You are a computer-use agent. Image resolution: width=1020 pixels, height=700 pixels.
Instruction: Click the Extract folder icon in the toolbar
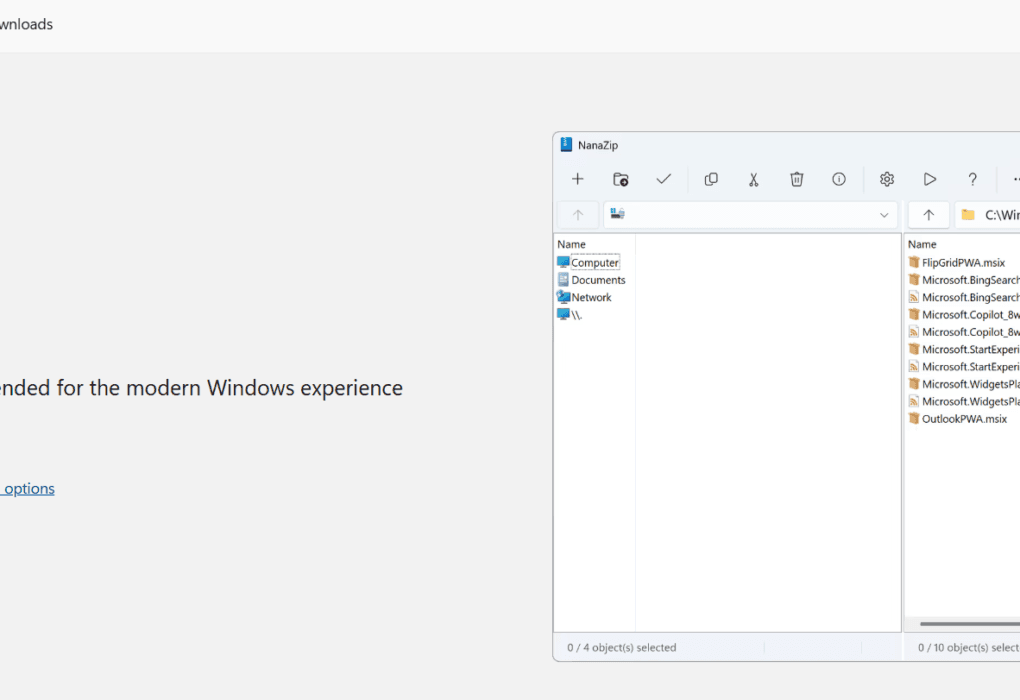pos(621,179)
